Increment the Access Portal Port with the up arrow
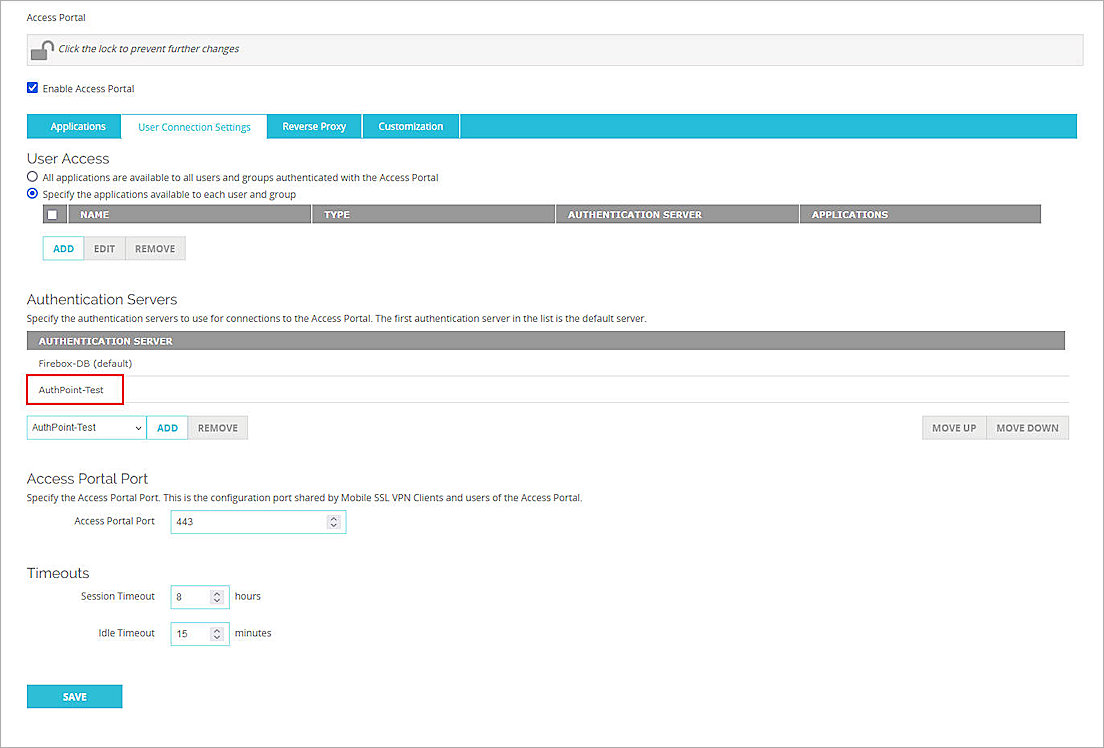Screen dimensions: 1104x748 [333, 517]
